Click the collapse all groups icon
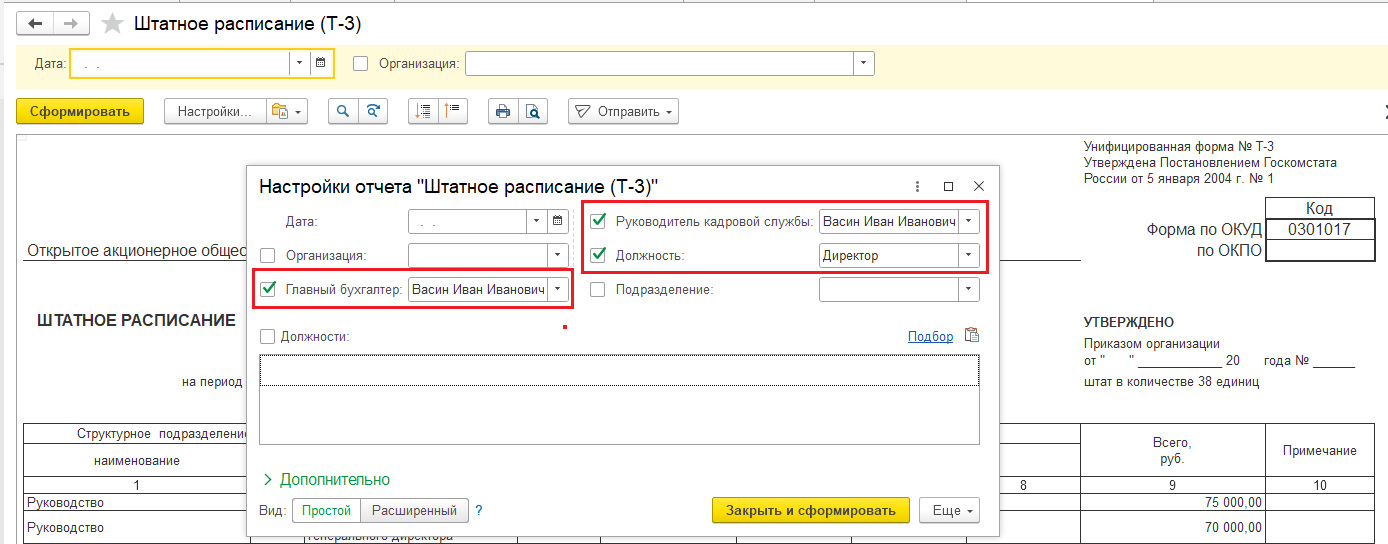This screenshot has height=544, width=1388. (453, 111)
